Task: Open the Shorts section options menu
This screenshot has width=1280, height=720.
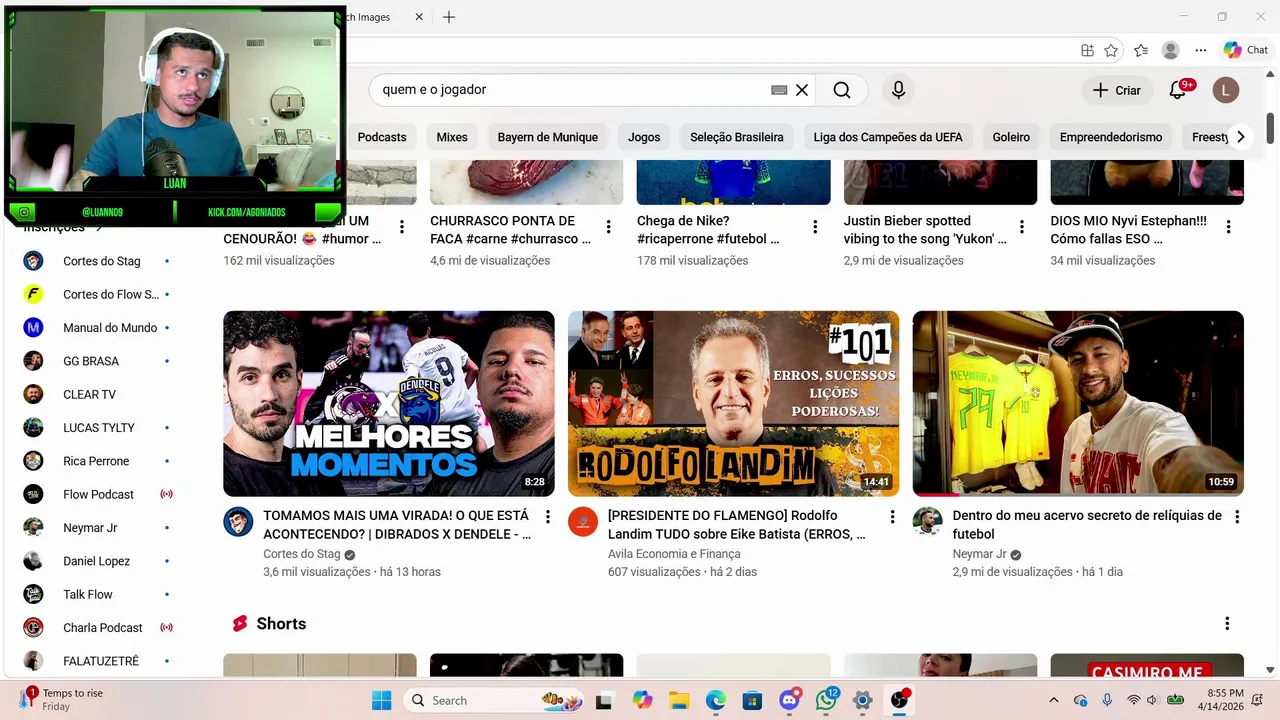Action: click(1227, 624)
